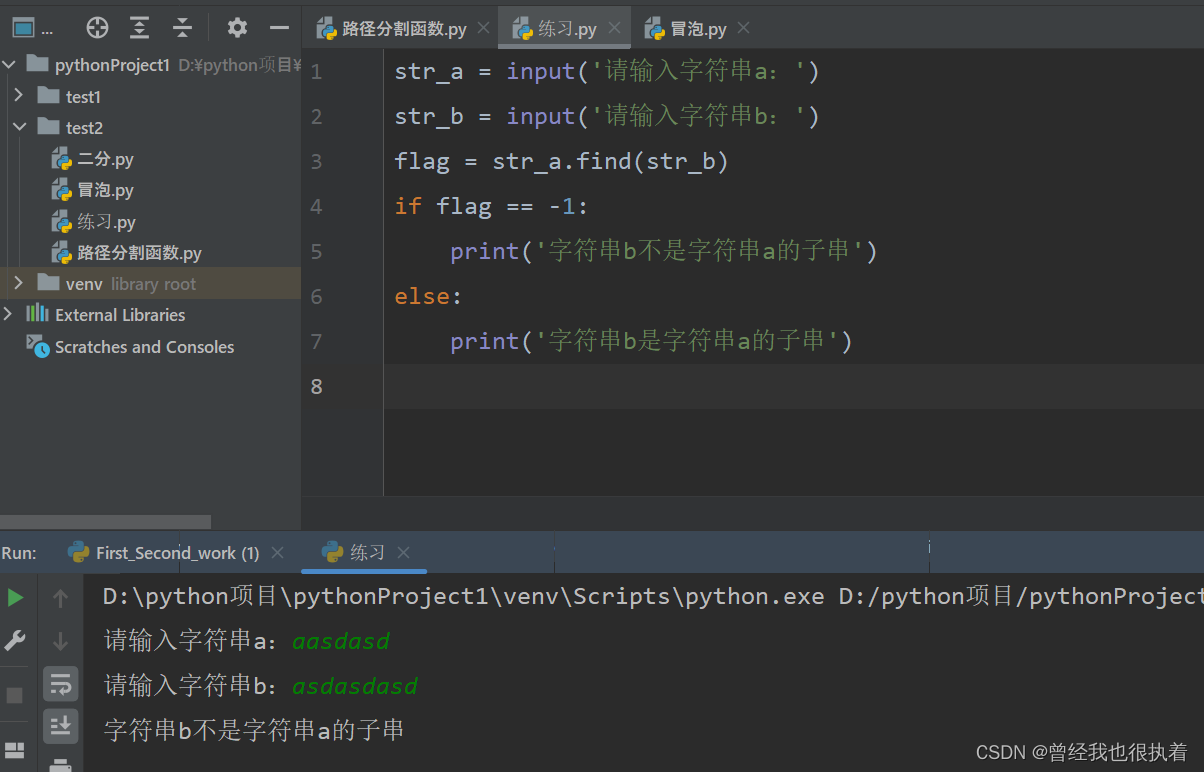
Task: Select the test1 folder
Action: point(83,97)
